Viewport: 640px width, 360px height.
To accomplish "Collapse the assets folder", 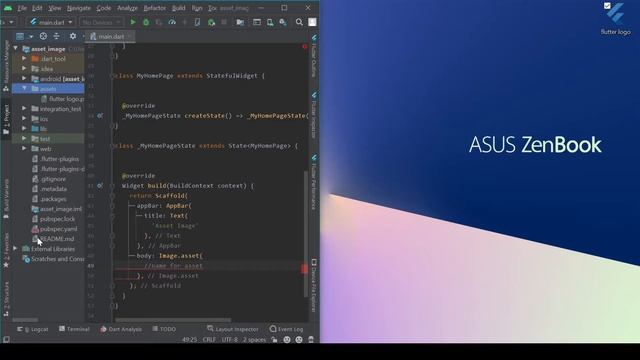I will coord(24,88).
